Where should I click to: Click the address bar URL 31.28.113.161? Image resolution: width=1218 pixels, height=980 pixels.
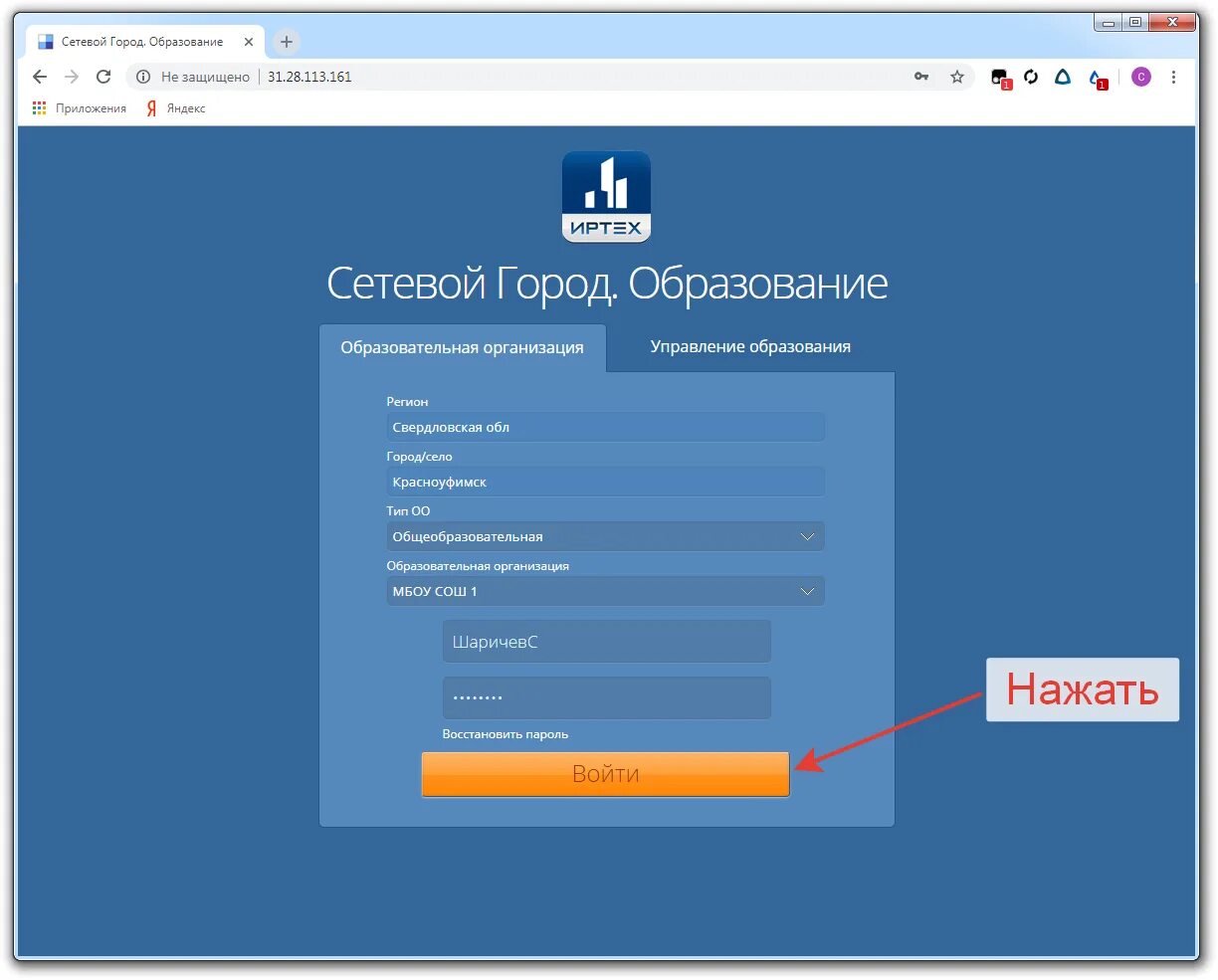click(309, 77)
